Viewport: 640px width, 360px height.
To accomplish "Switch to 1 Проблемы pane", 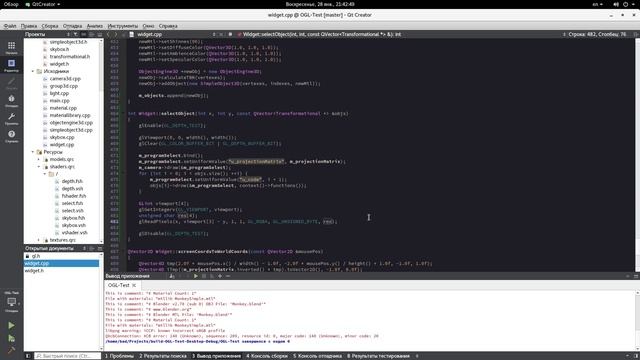I will click(120, 356).
